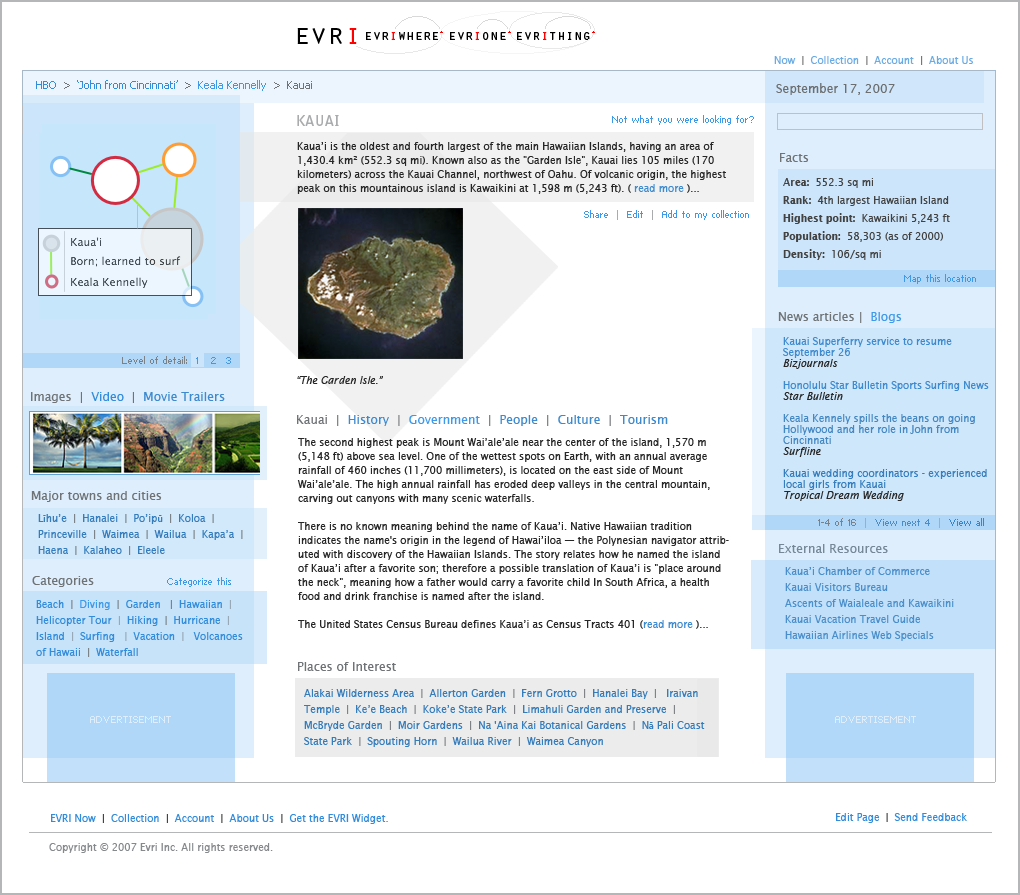Open the Helicopter Tour category
The height and width of the screenshot is (895, 1020).
[74, 621]
